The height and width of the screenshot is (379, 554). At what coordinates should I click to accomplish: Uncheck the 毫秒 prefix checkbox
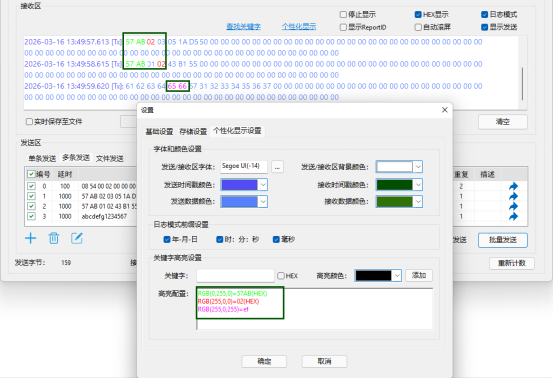tap(276, 239)
